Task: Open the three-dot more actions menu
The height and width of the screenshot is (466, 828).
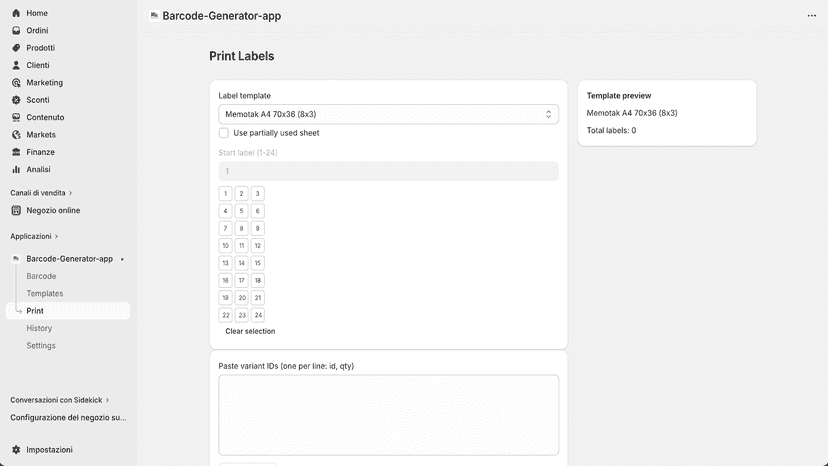Action: 812,16
